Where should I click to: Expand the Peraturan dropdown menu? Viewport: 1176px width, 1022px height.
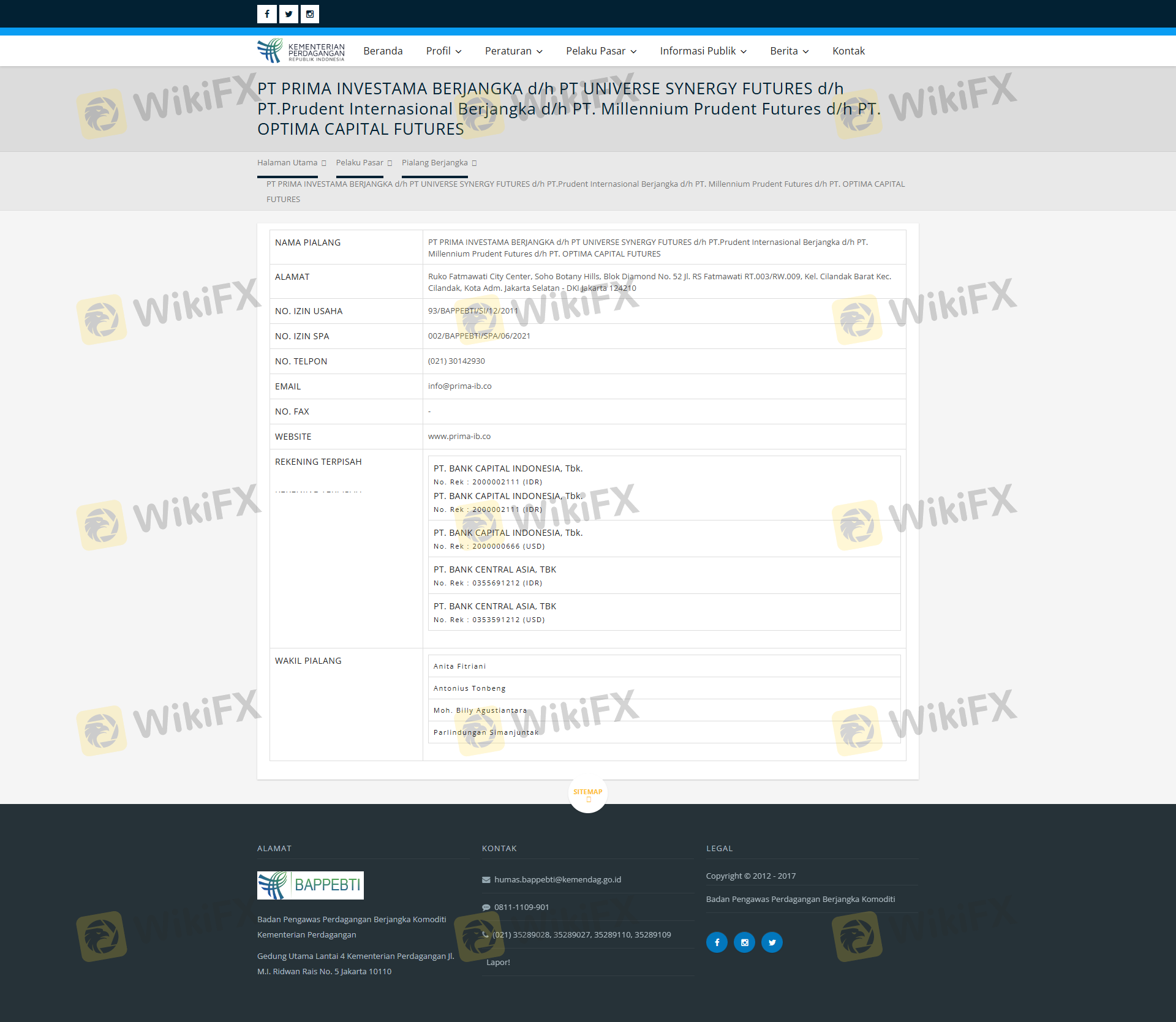point(514,51)
